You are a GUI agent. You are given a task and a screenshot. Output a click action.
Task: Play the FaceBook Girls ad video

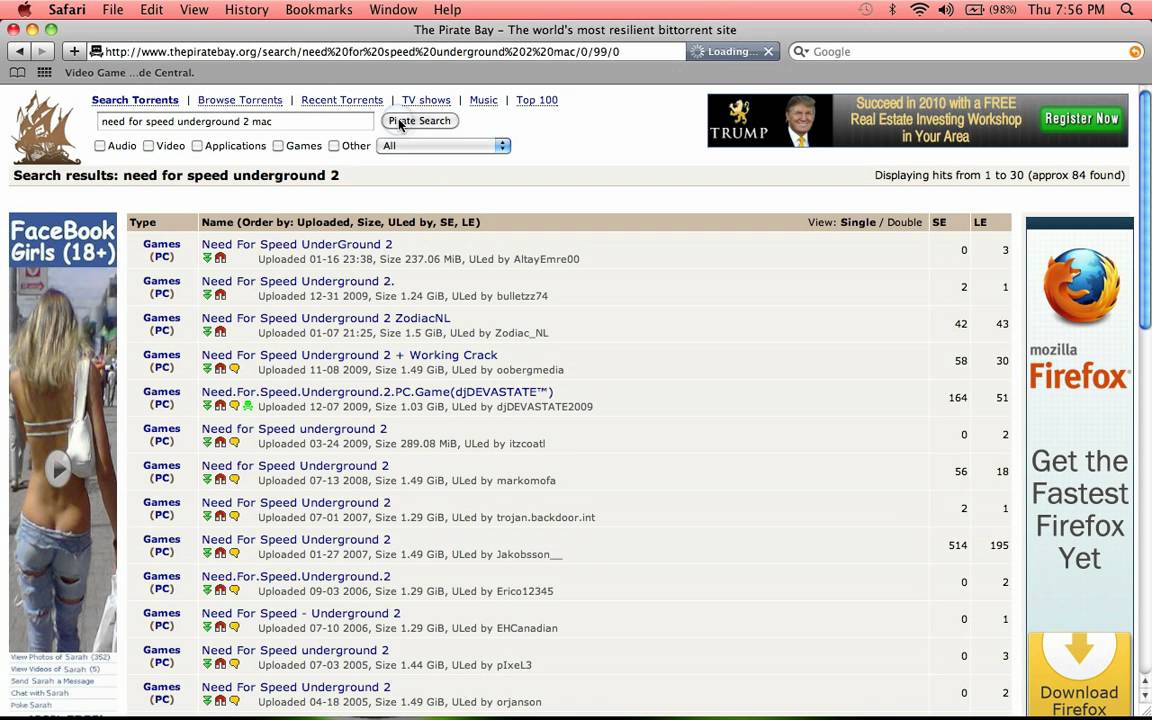tap(58, 468)
